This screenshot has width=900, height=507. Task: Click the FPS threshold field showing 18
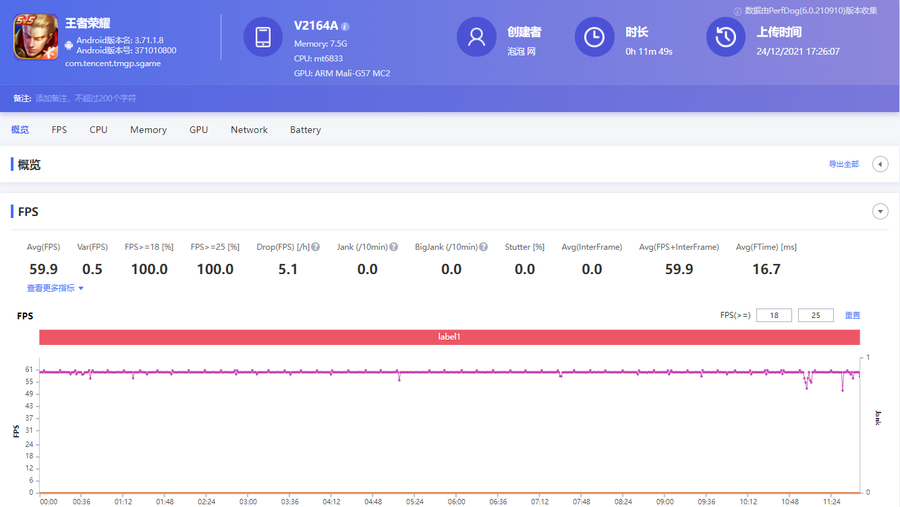coord(774,315)
